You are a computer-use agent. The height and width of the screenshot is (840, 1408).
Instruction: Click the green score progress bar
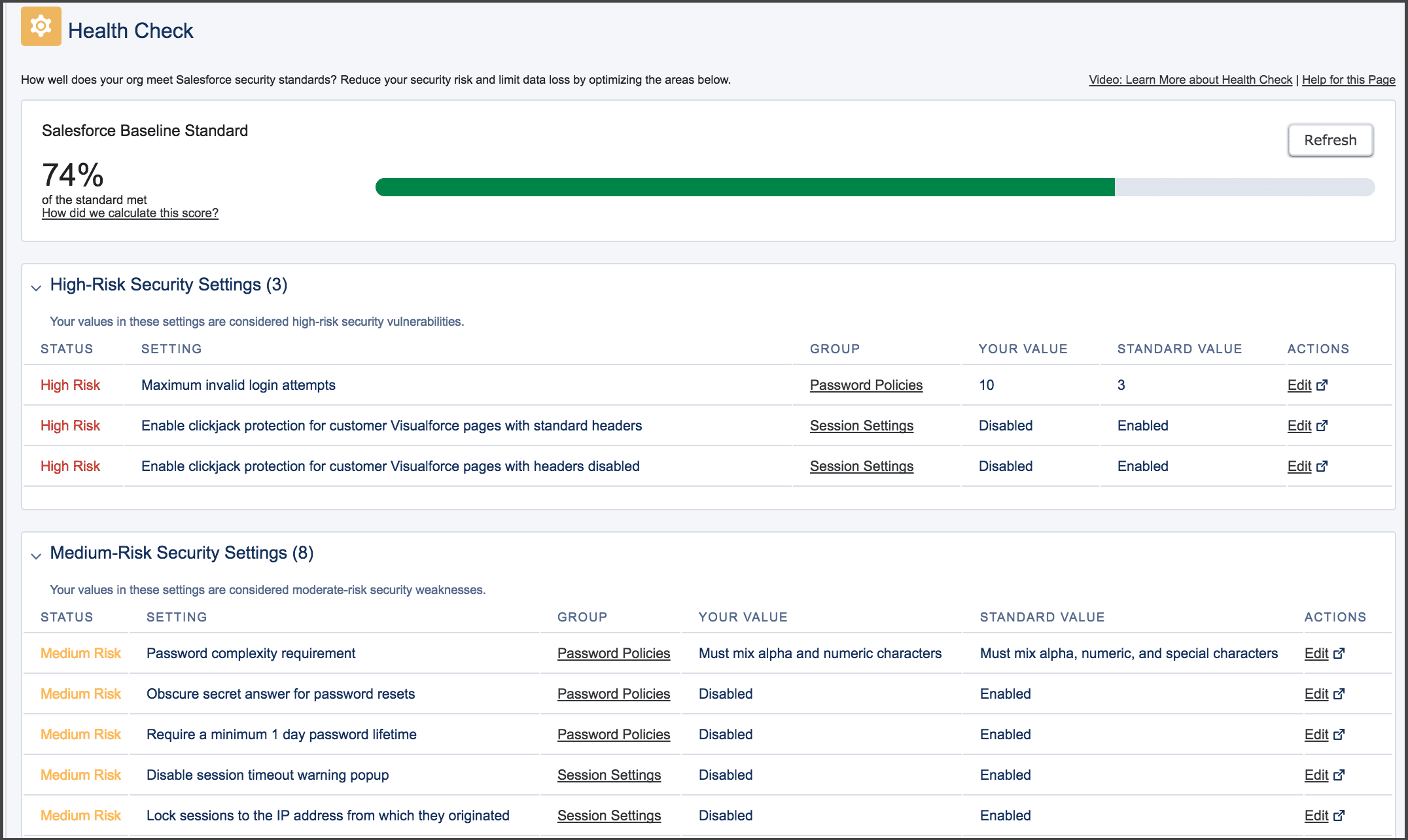pos(745,187)
